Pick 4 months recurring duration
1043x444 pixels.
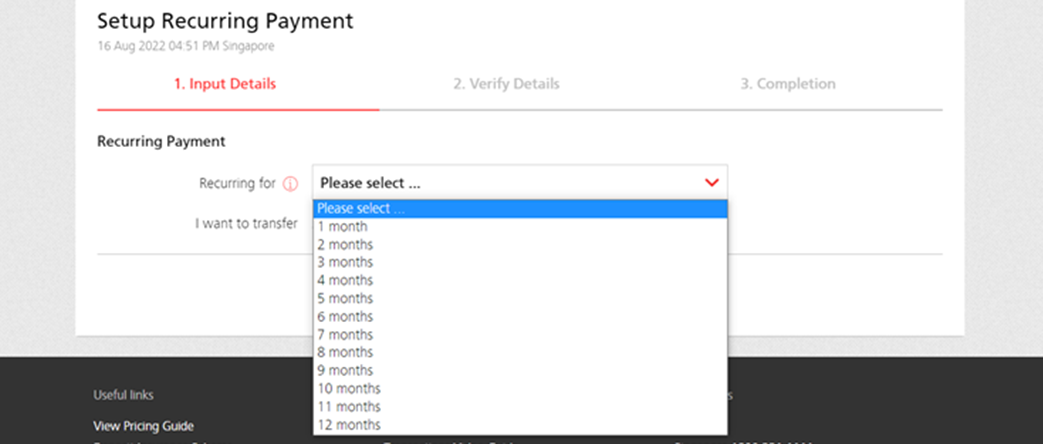pyautogui.click(x=345, y=280)
